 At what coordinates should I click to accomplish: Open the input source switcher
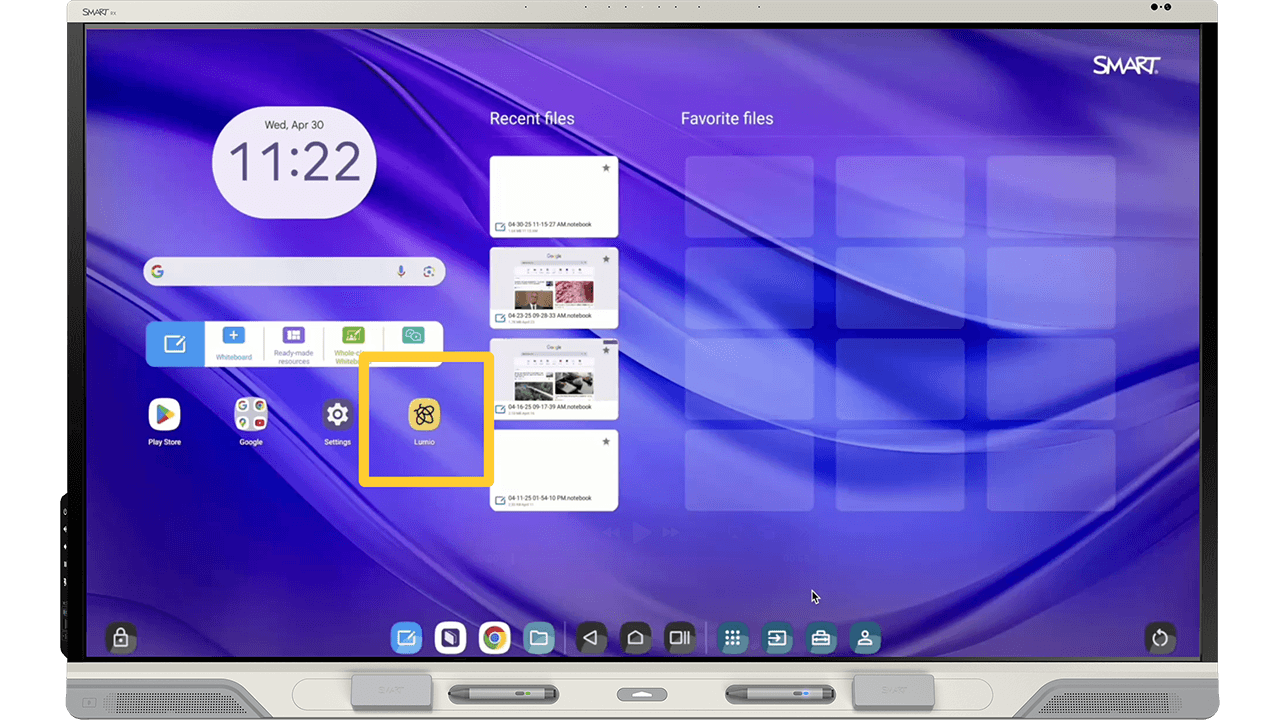coord(777,637)
